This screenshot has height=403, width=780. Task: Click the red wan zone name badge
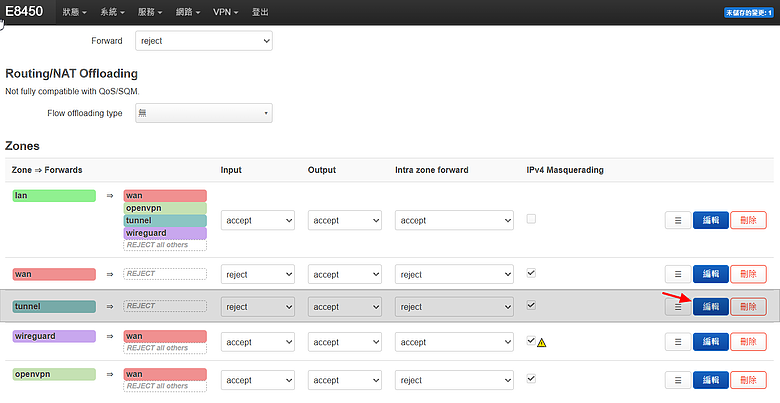[54, 274]
